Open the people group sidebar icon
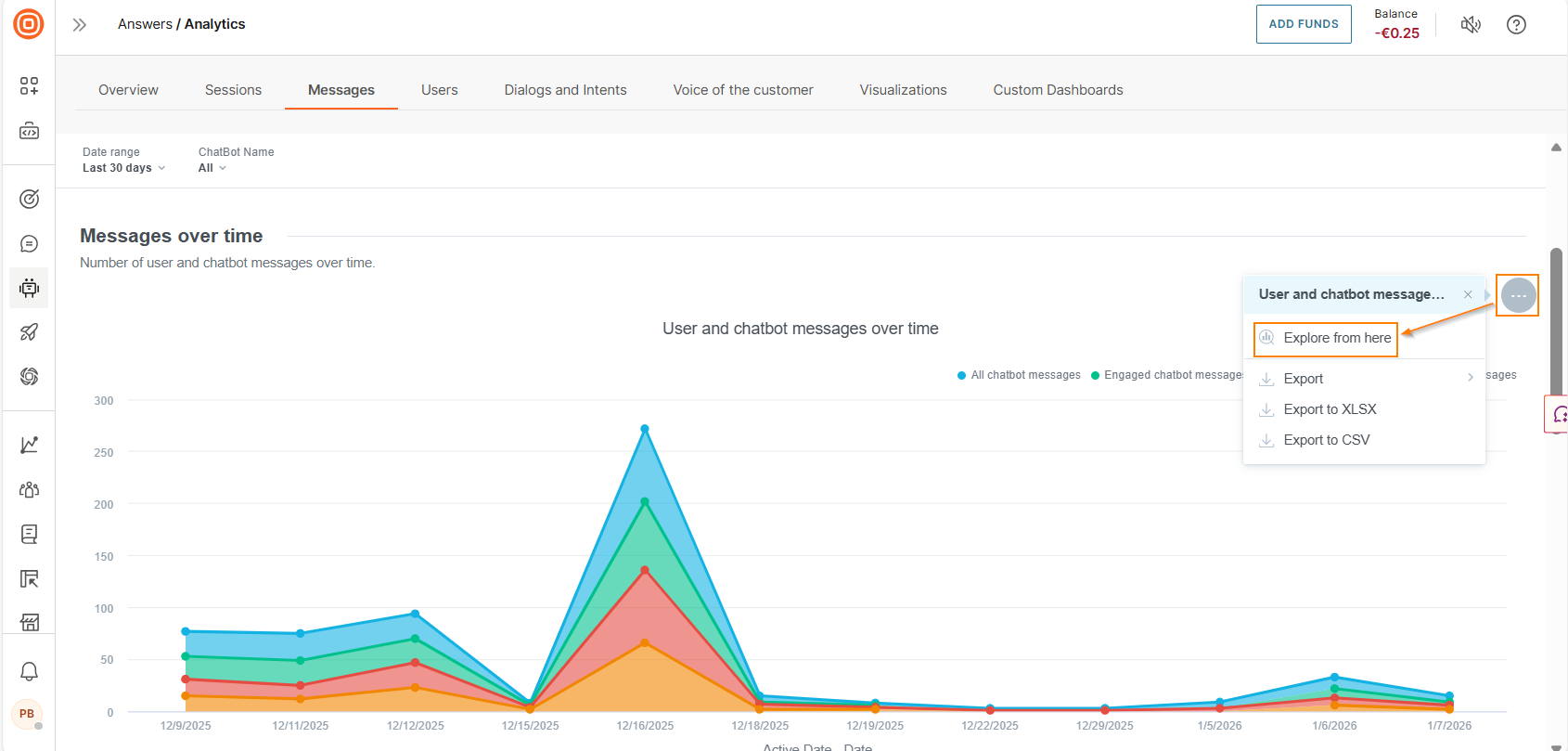 pos(29,489)
